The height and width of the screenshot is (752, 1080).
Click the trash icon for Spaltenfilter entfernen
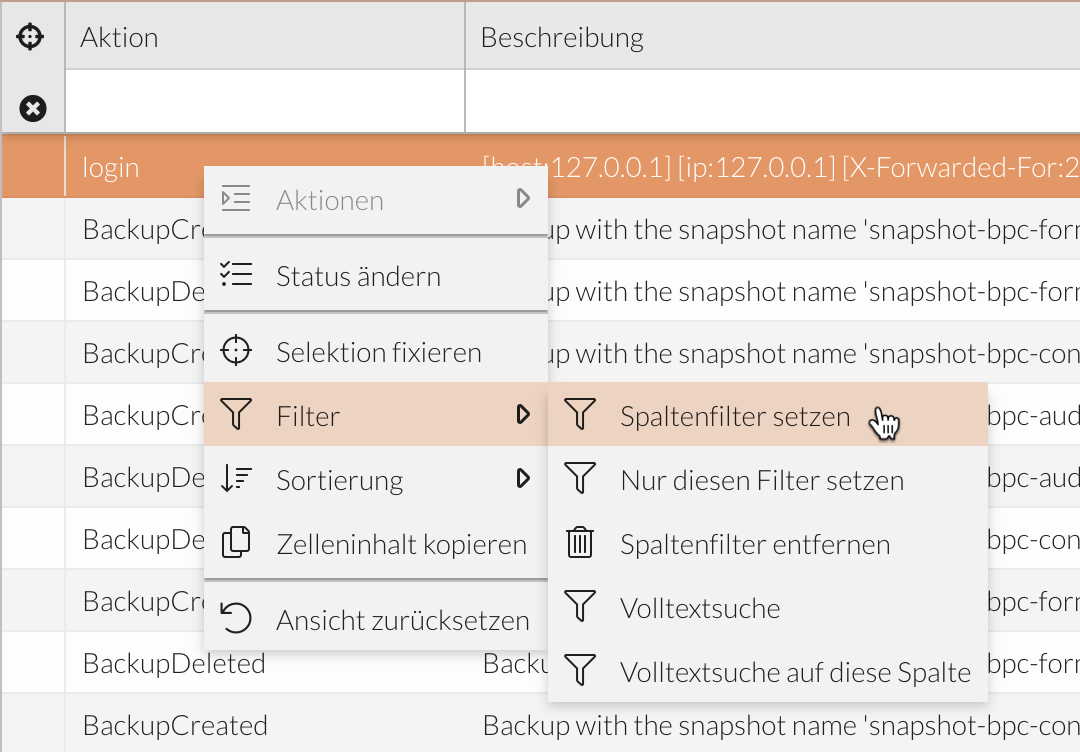[x=580, y=543]
